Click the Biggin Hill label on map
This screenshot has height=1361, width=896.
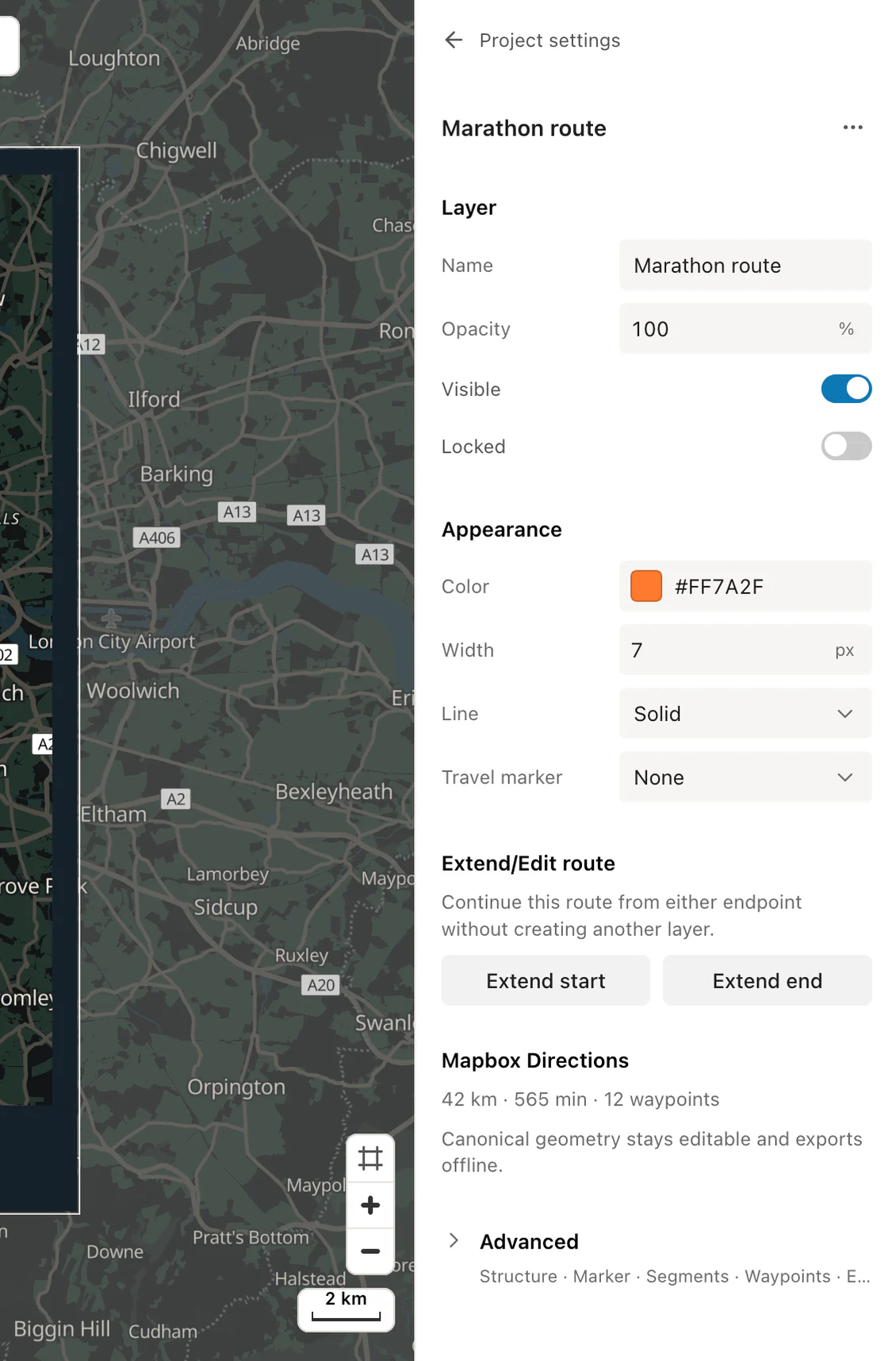click(62, 1329)
